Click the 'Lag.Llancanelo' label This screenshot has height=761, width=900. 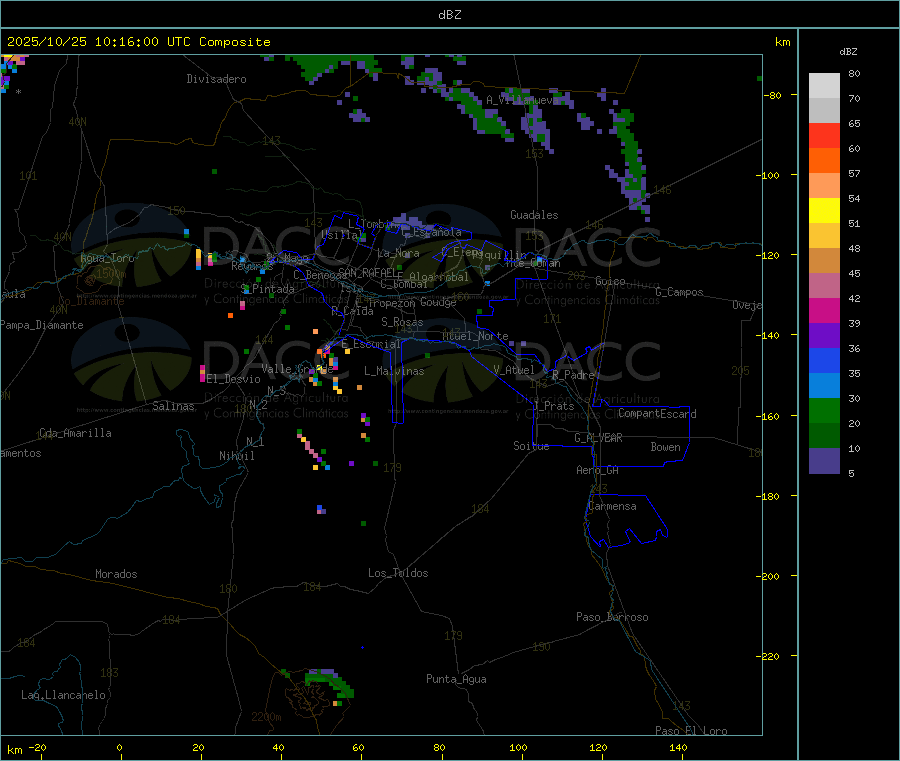(64, 695)
